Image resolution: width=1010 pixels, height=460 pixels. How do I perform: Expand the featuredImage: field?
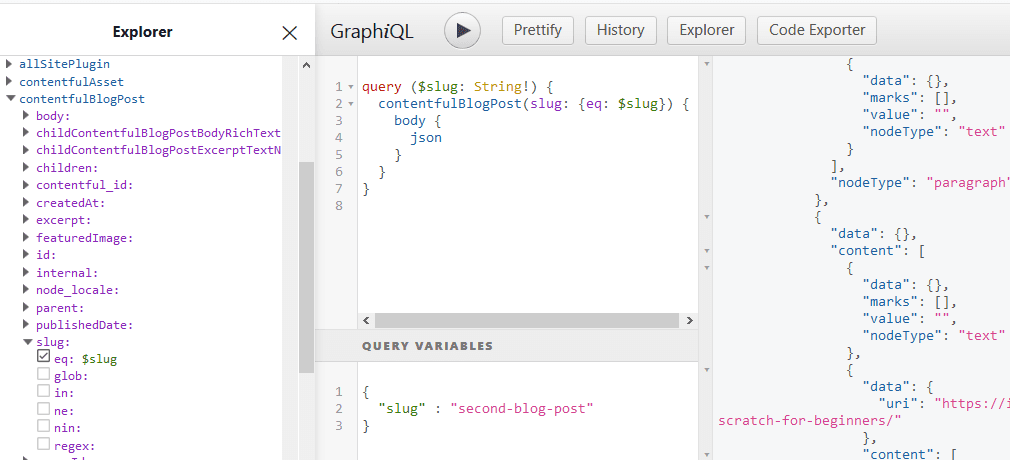coord(26,238)
